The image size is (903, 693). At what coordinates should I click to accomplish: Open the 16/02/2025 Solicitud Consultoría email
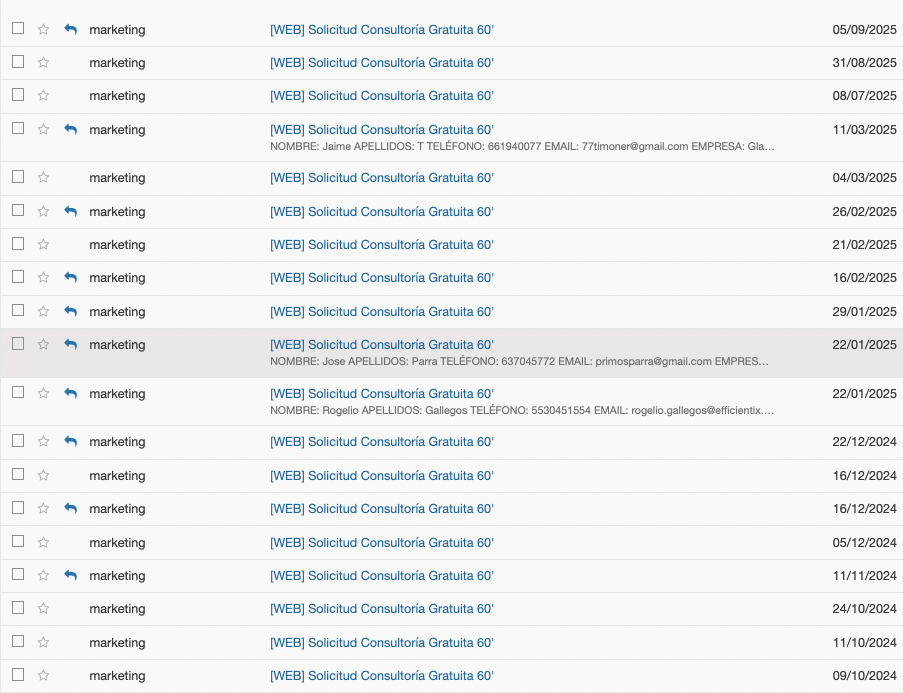(382, 278)
